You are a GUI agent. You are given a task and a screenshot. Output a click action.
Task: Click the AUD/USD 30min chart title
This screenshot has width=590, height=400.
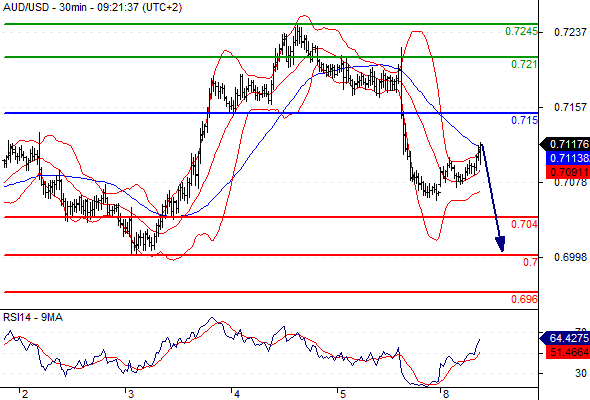pos(92,7)
